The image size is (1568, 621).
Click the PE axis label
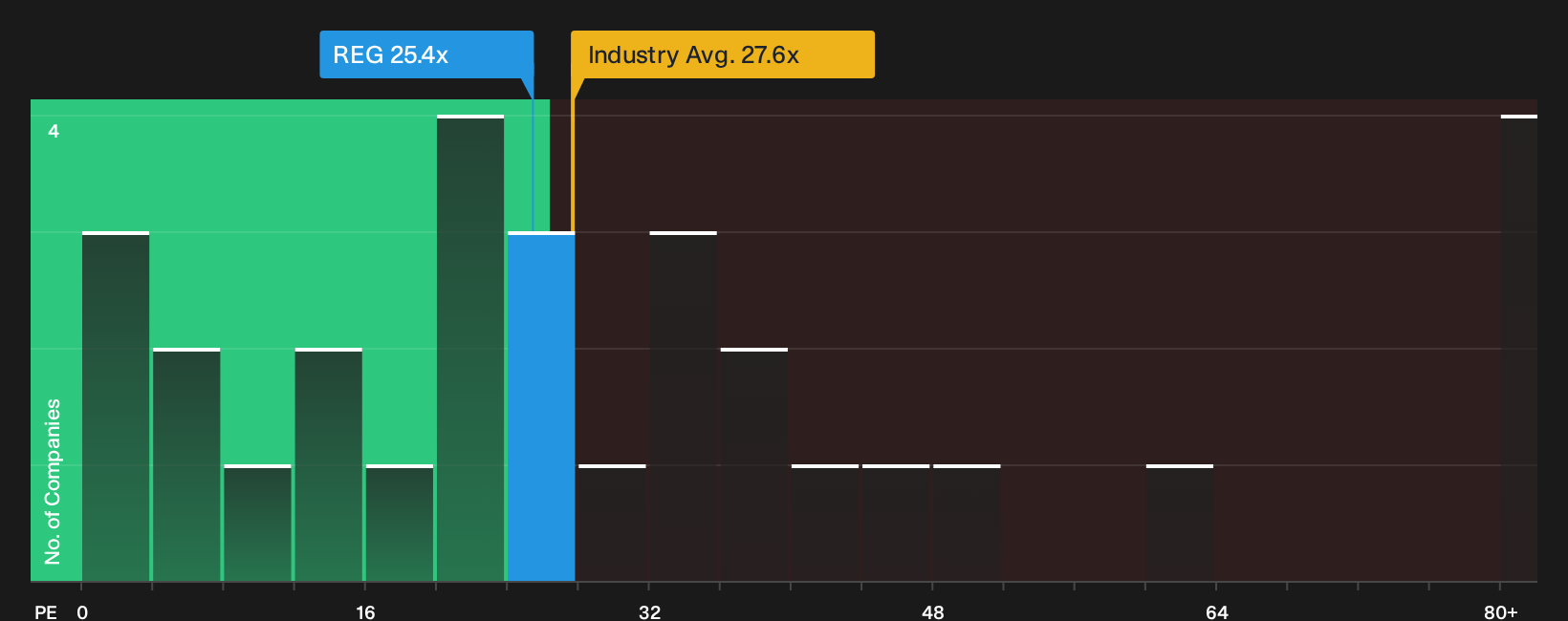(x=46, y=611)
